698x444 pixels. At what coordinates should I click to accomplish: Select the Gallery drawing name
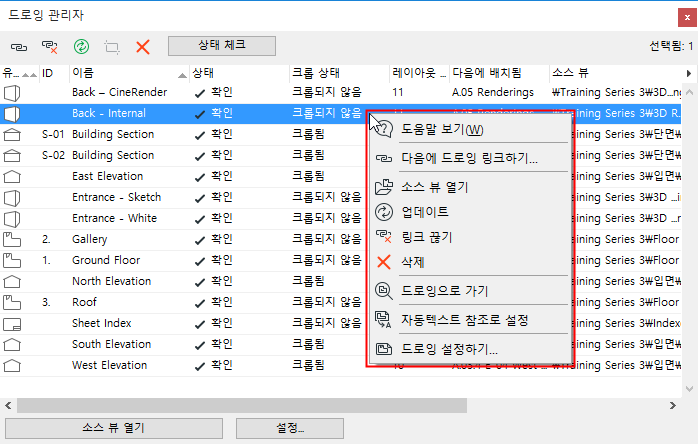(x=89, y=239)
